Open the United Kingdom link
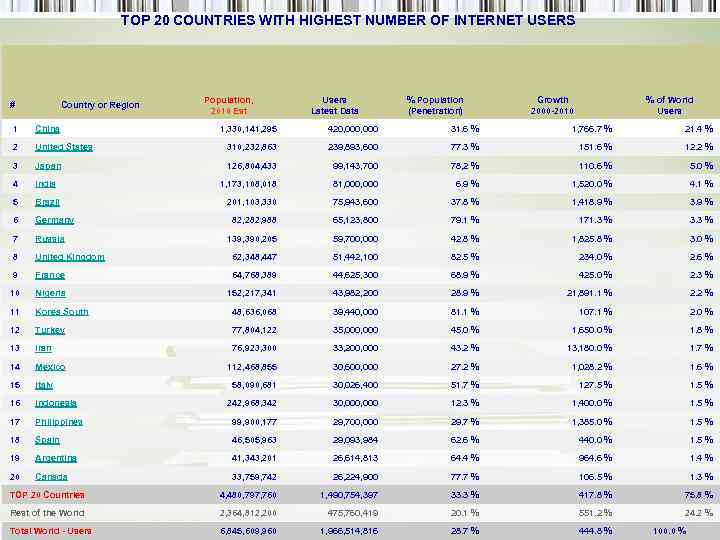Image resolution: width=720 pixels, height=540 pixels. [x=70, y=257]
